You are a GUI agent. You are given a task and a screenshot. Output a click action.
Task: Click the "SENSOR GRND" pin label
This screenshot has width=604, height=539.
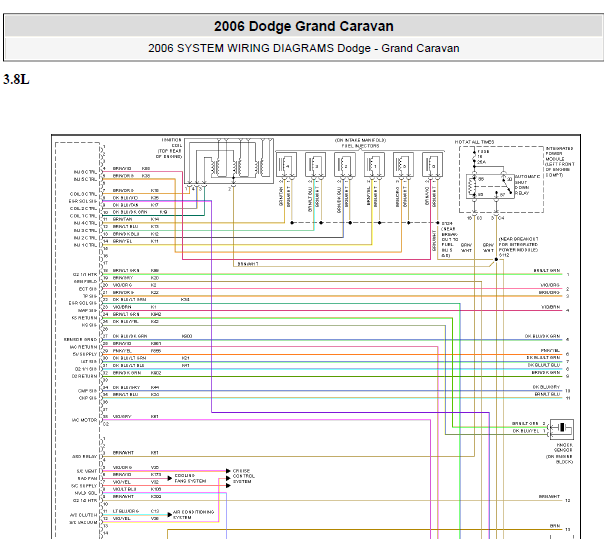tap(81, 339)
